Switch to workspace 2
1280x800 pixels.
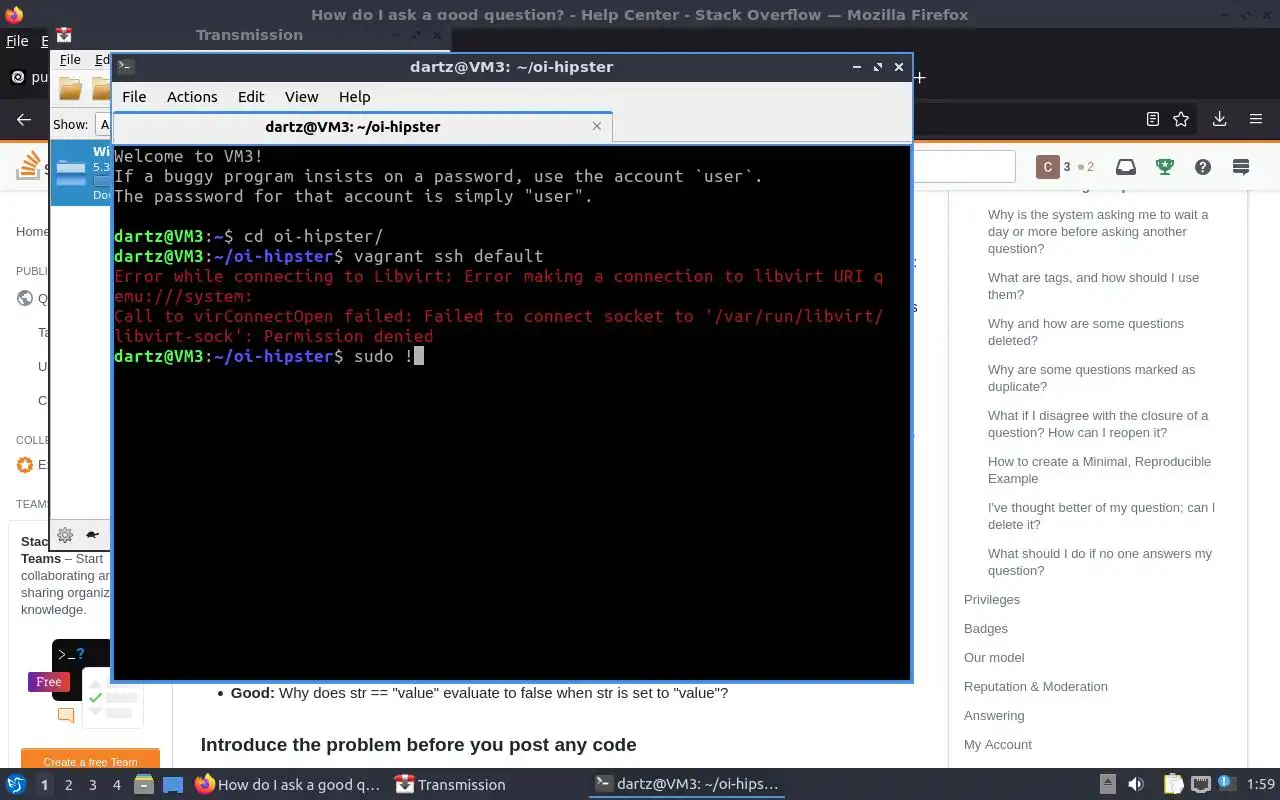pos(69,785)
